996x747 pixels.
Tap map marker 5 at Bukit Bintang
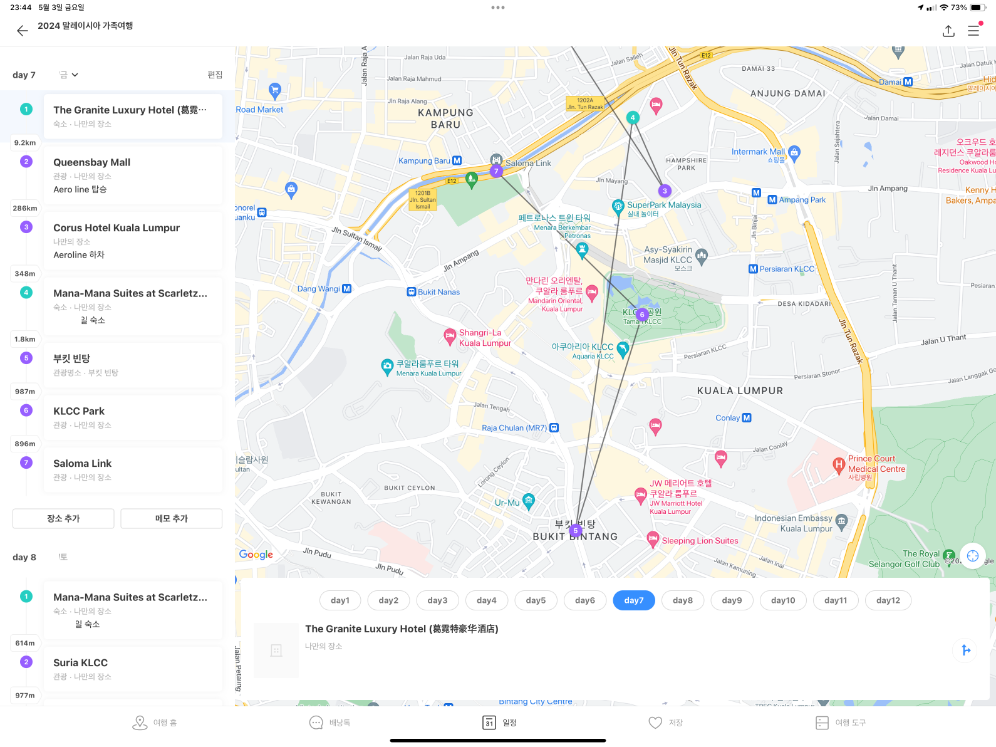coord(575,530)
